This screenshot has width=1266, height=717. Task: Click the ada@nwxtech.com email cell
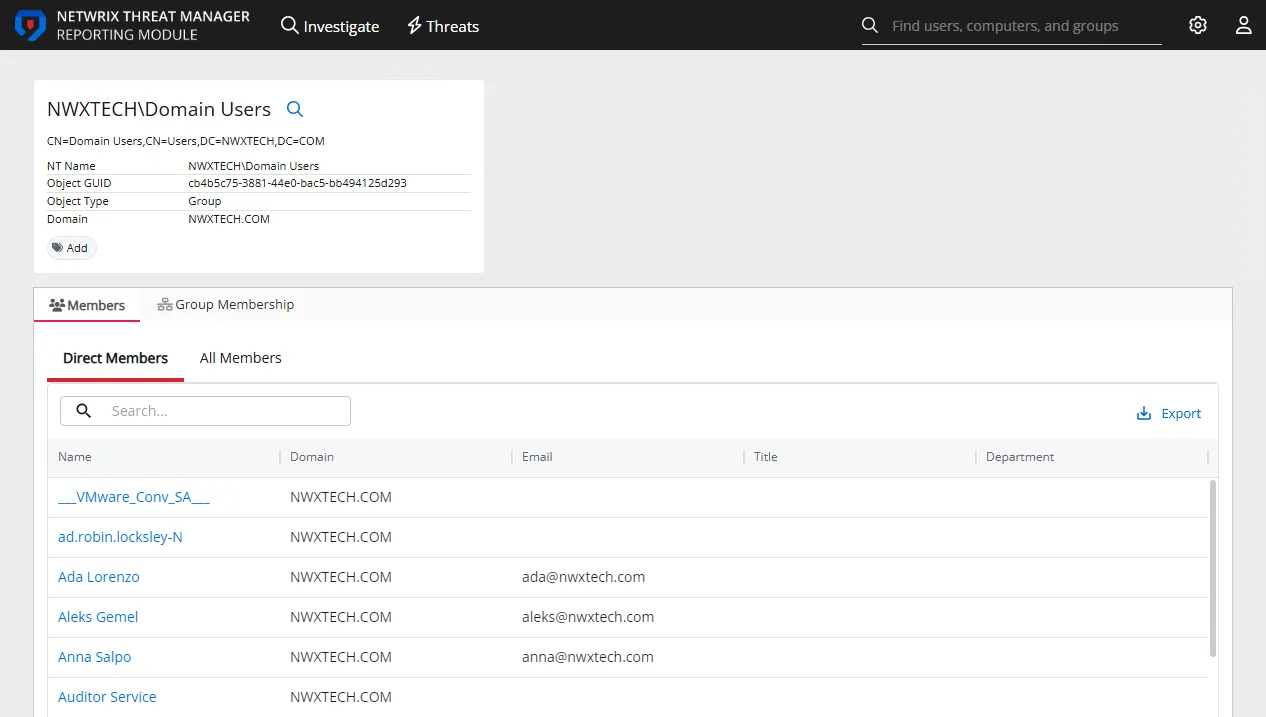coord(584,577)
